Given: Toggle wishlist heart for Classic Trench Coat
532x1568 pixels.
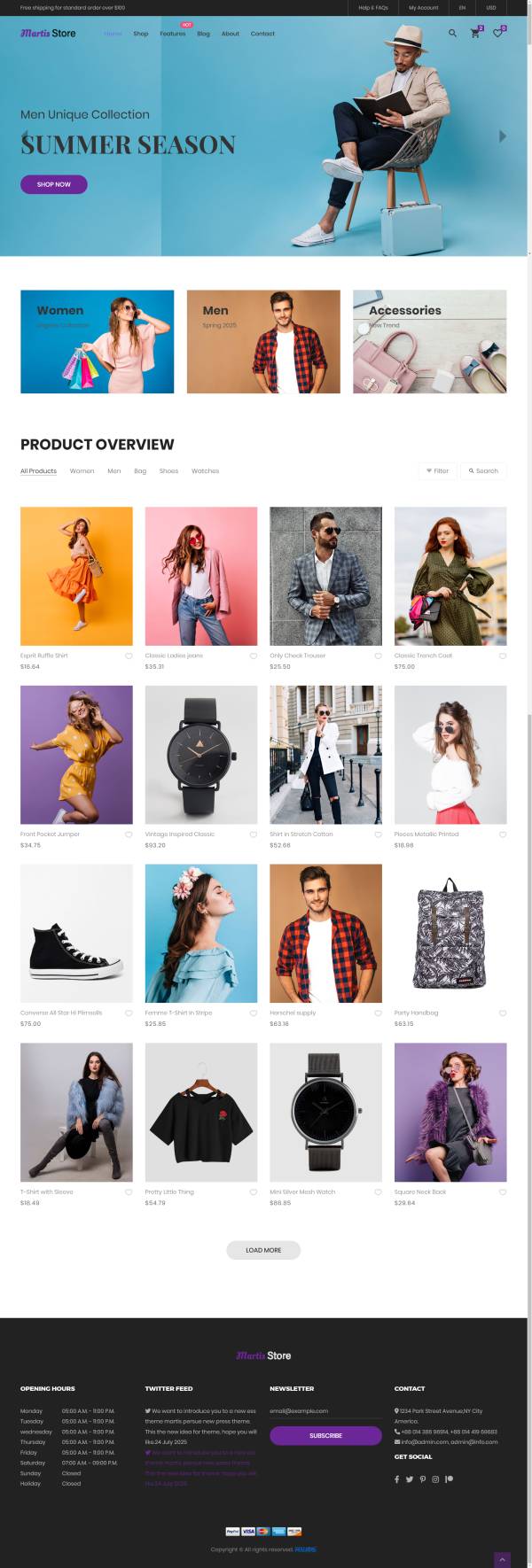Looking at the screenshot, I should [x=503, y=656].
